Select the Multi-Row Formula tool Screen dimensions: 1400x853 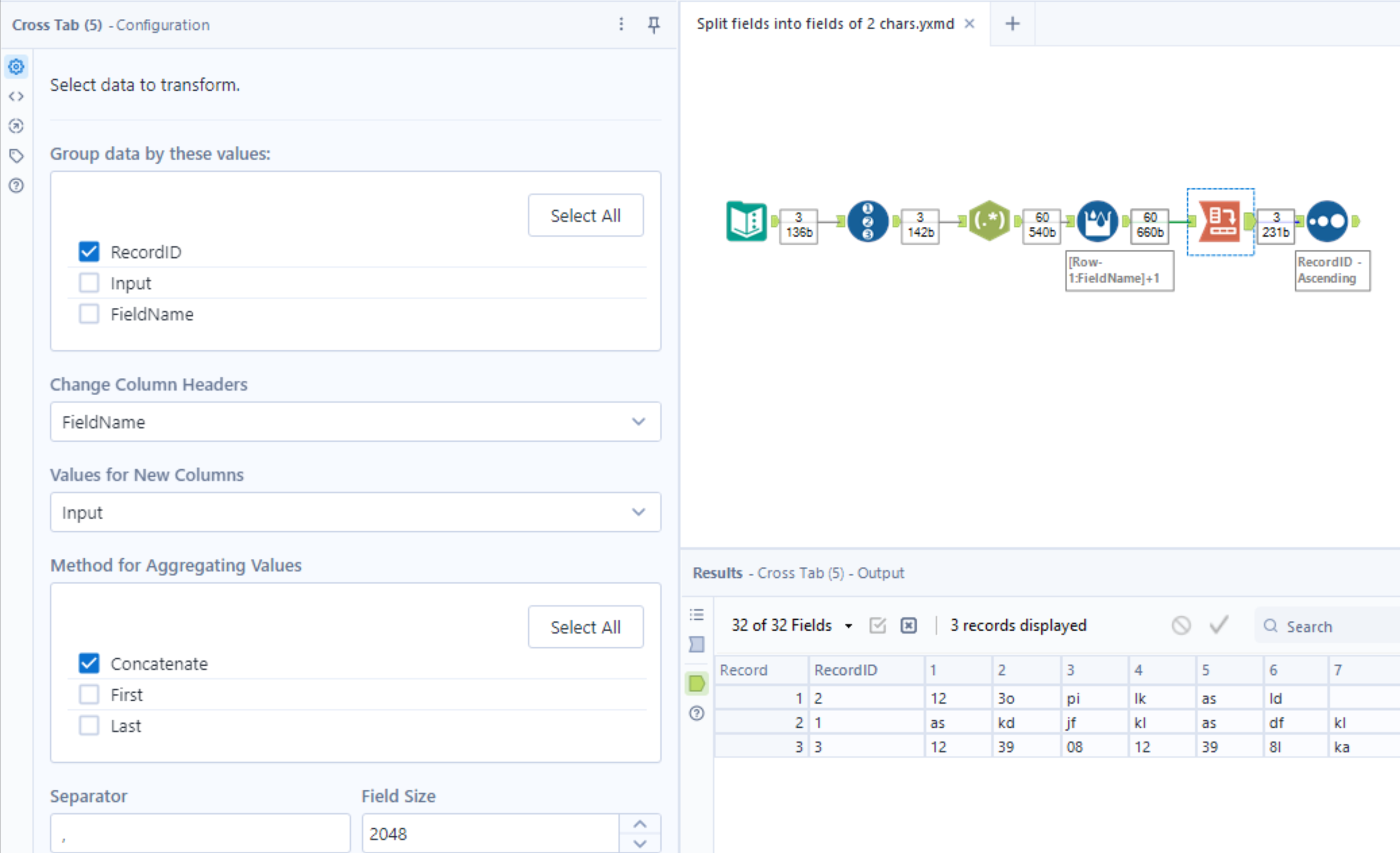(x=1098, y=221)
